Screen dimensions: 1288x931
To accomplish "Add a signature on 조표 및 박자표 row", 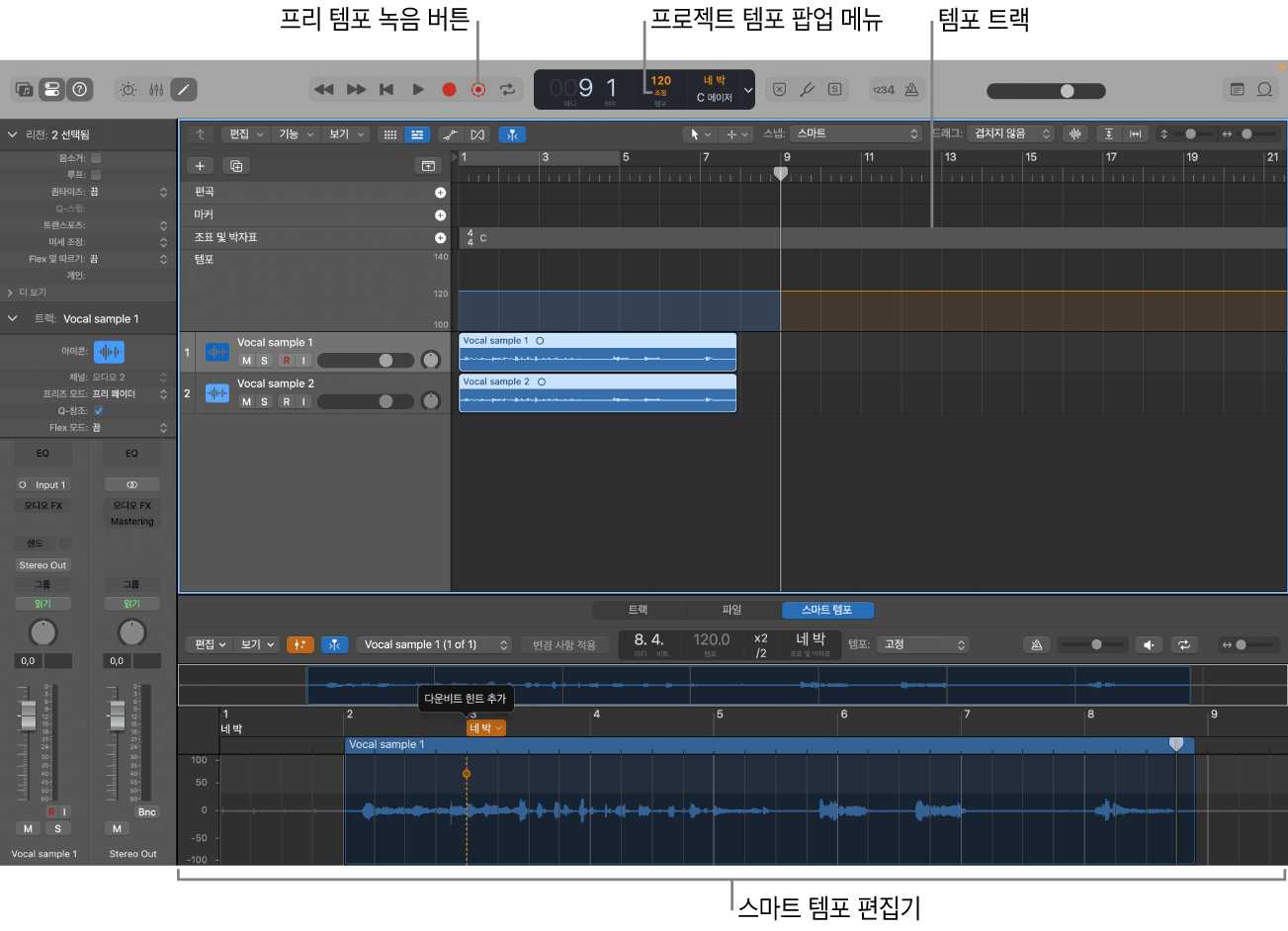I will [x=440, y=238].
